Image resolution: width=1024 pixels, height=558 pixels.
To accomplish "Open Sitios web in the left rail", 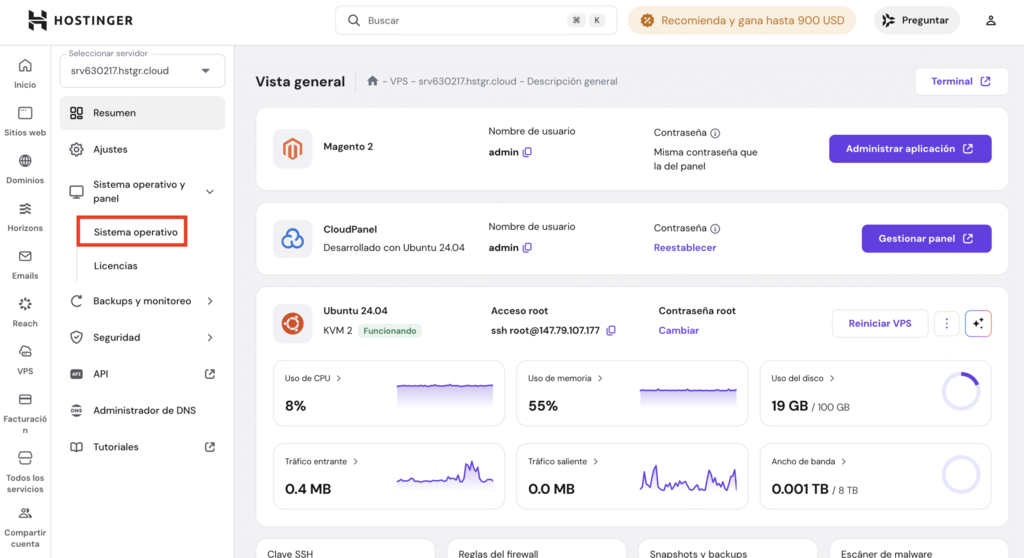I will 25,122.
